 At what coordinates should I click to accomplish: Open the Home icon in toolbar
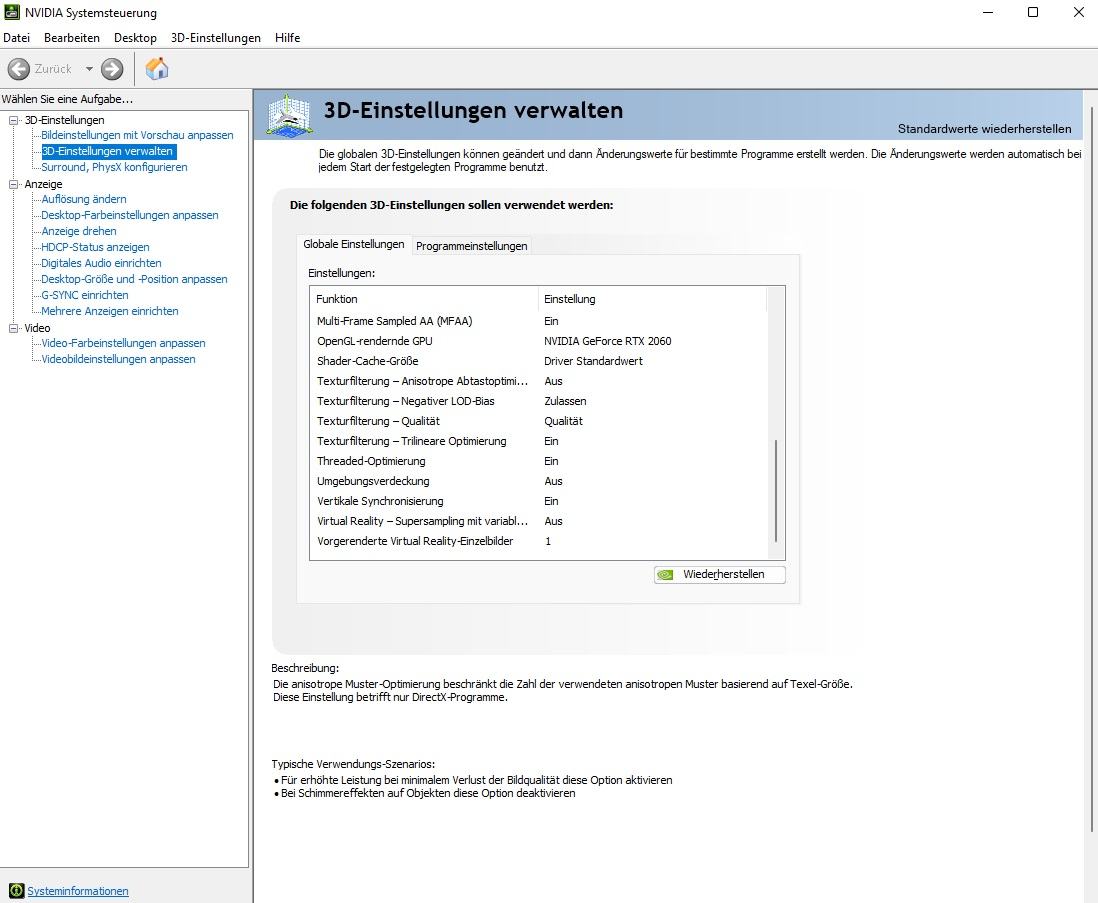coord(157,69)
